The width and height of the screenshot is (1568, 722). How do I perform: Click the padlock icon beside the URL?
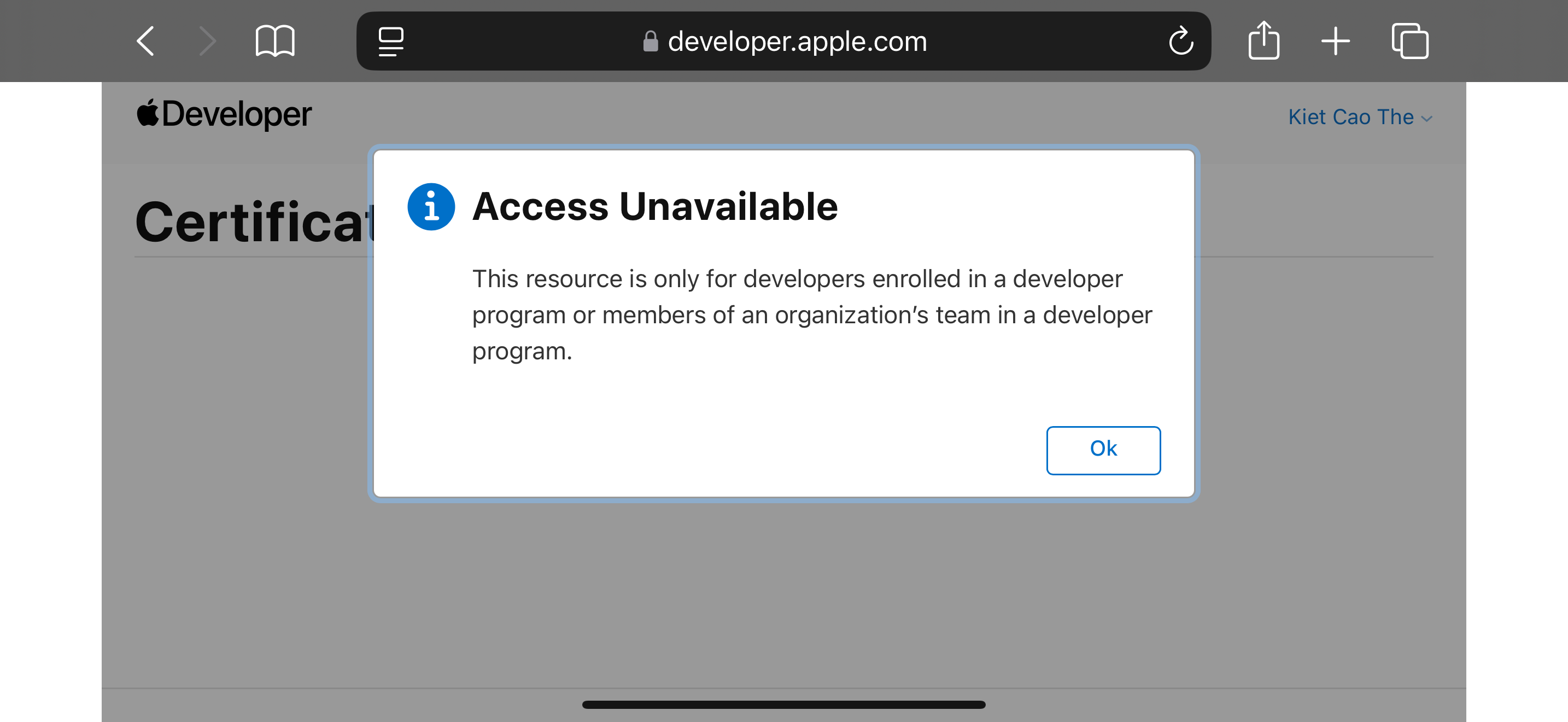click(x=650, y=42)
